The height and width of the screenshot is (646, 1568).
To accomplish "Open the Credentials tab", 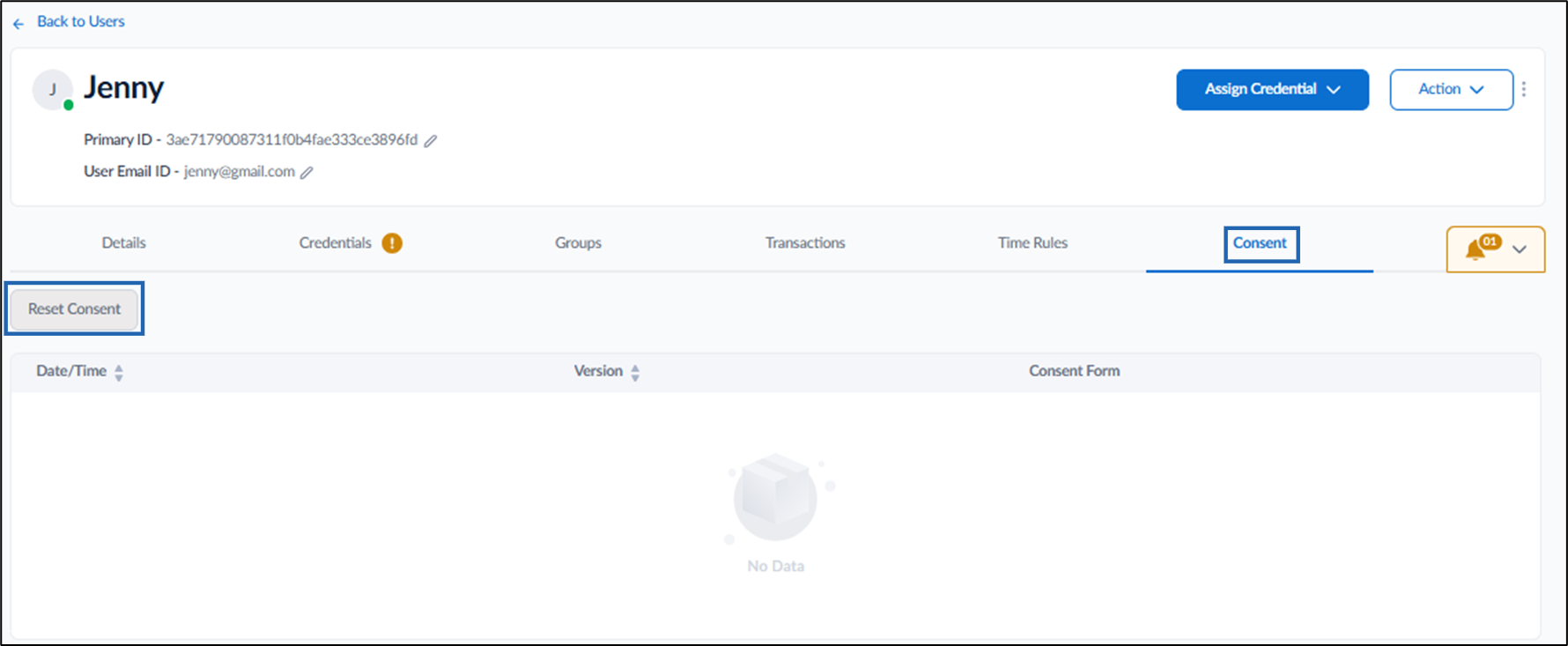I will [x=335, y=242].
